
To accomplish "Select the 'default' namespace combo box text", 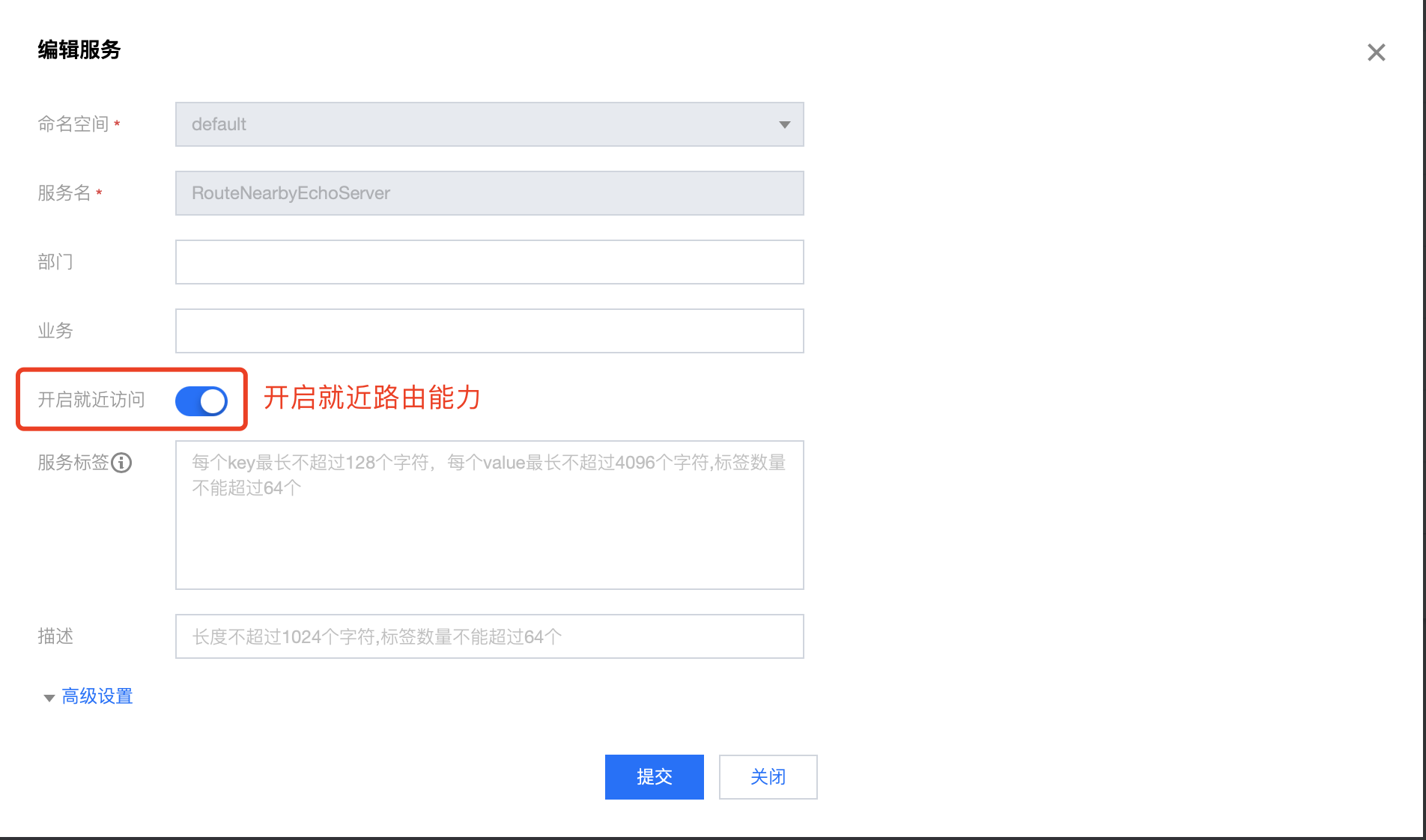I will 219,124.
